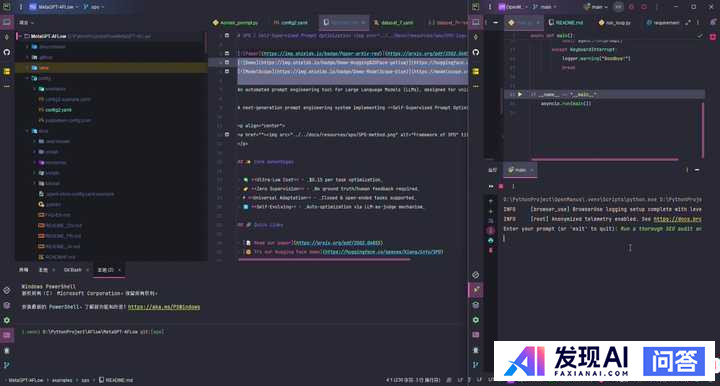Switch to the requirements tab in OpenManus window
720x386 pixels.
pos(663,22)
